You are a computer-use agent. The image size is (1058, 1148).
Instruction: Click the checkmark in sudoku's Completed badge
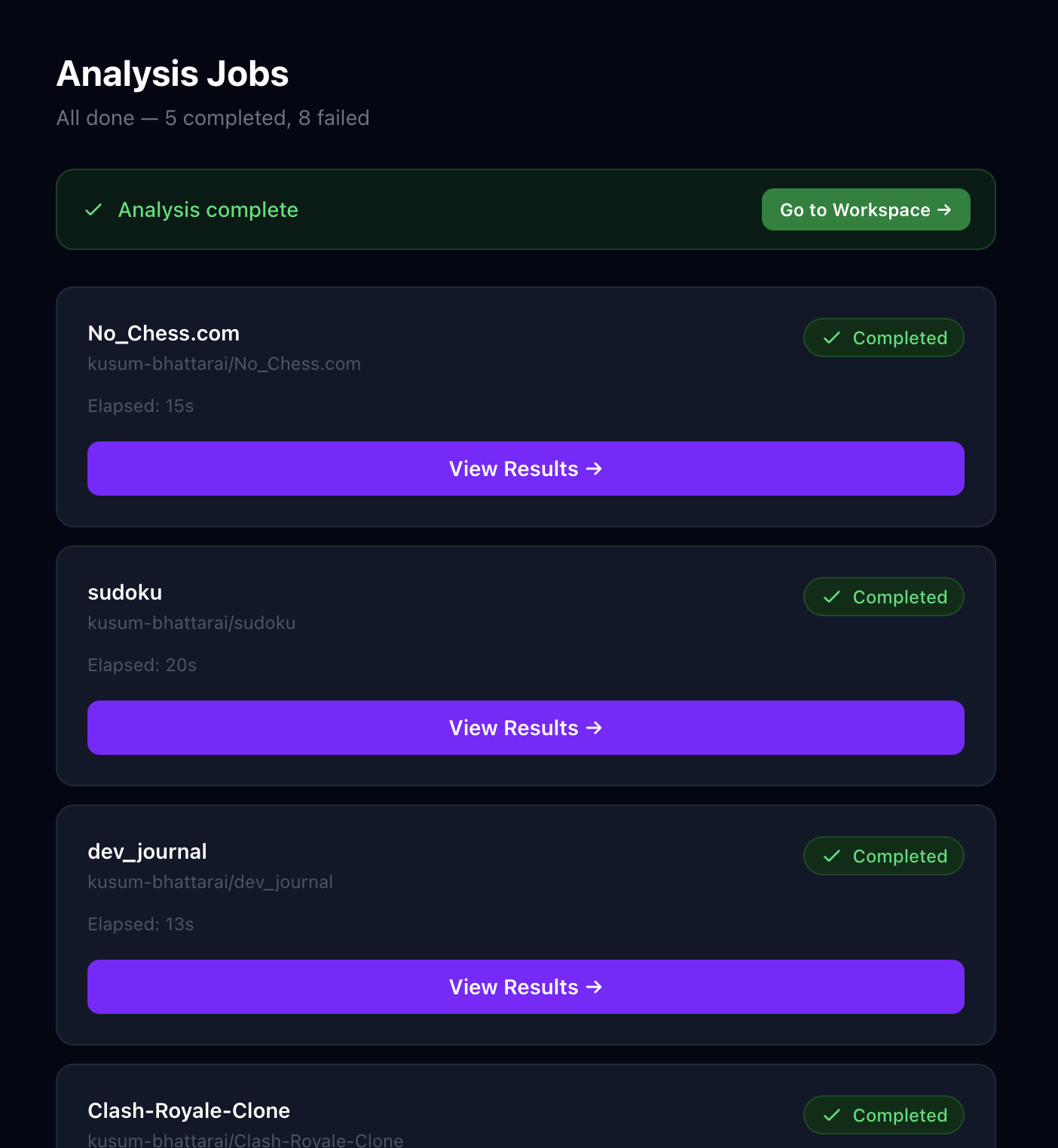pyautogui.click(x=832, y=597)
